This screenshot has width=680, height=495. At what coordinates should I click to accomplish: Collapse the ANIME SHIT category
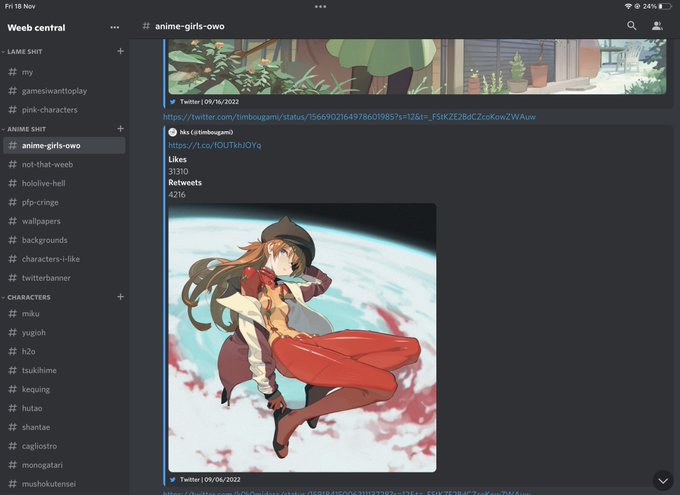pyautogui.click(x=24, y=129)
